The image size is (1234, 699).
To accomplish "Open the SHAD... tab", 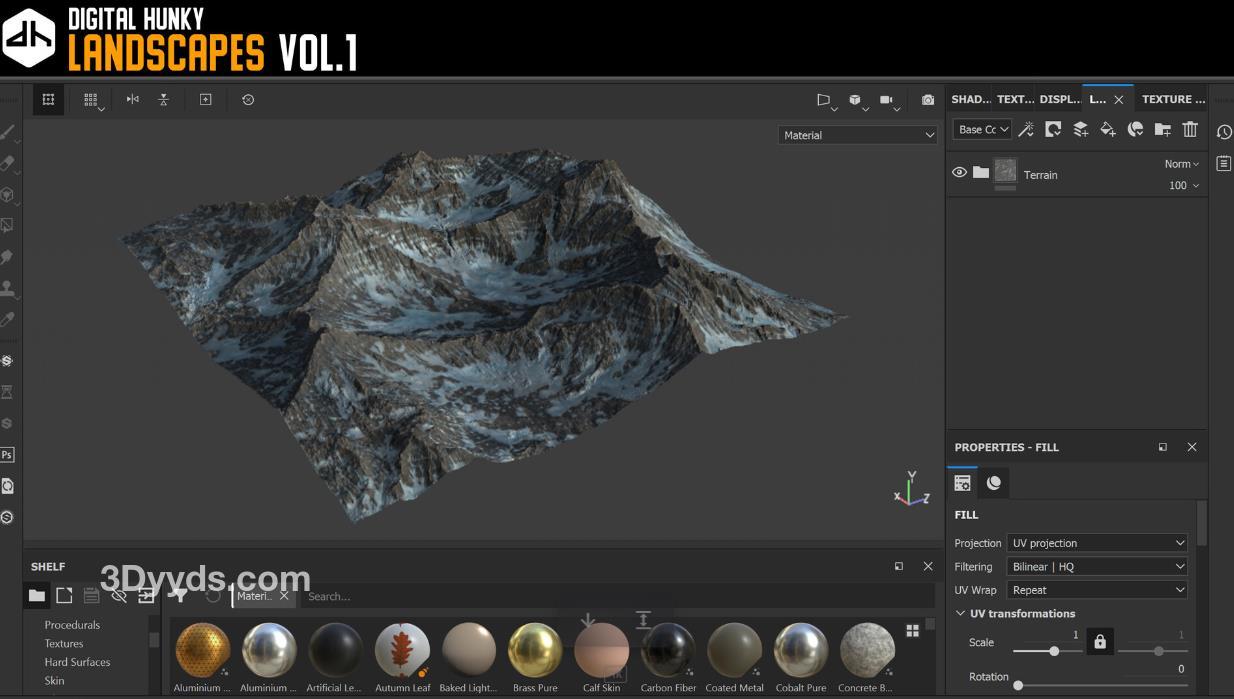I will 970,99.
